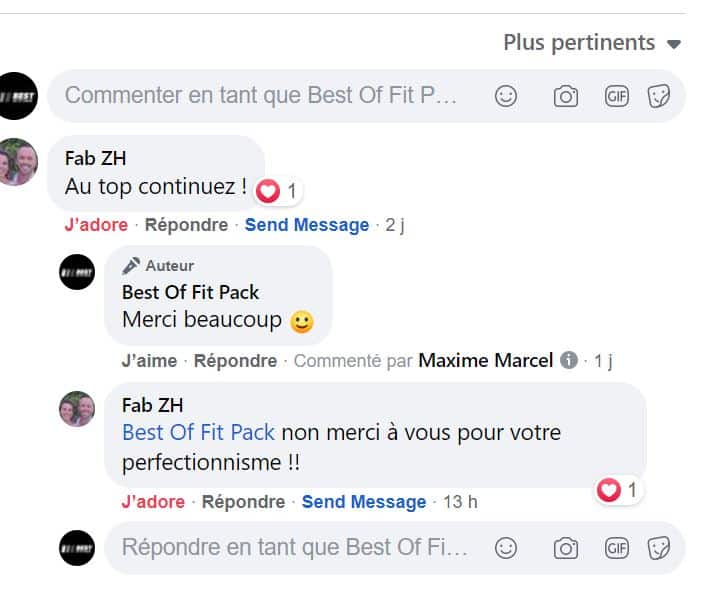Attach a photo in the reply box
The width and height of the screenshot is (704, 590).
tap(566, 548)
